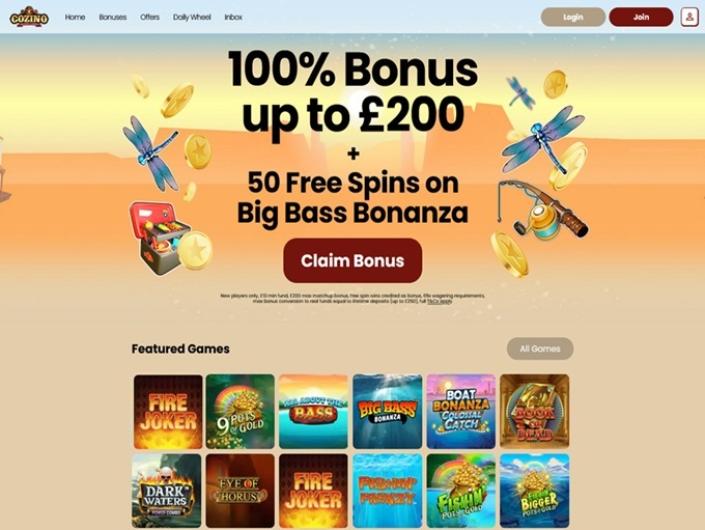705x530 pixels.
Task: Click the Login button
Action: coord(573,17)
